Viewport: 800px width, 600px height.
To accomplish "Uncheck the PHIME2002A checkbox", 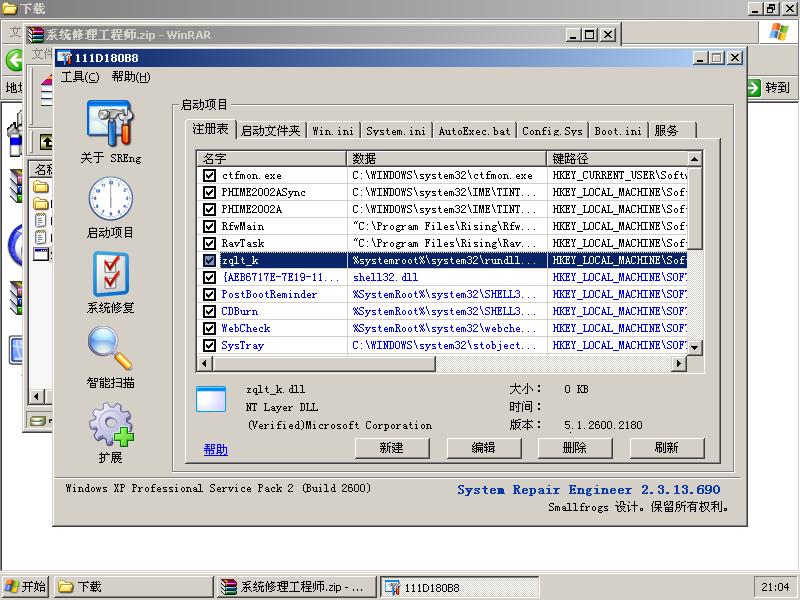I will 209,209.
